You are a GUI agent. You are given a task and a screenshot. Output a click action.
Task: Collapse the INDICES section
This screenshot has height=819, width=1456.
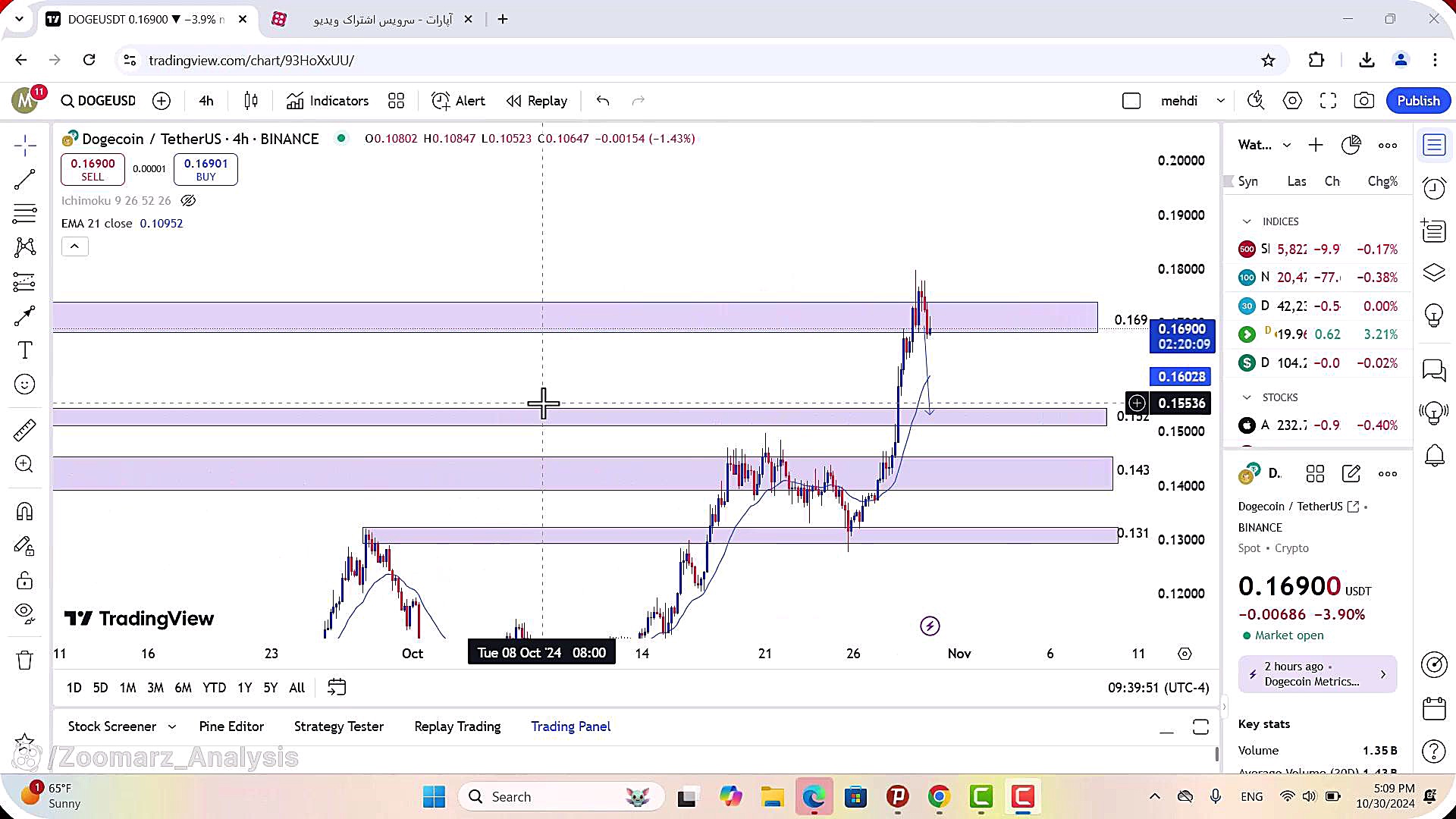click(x=1247, y=221)
